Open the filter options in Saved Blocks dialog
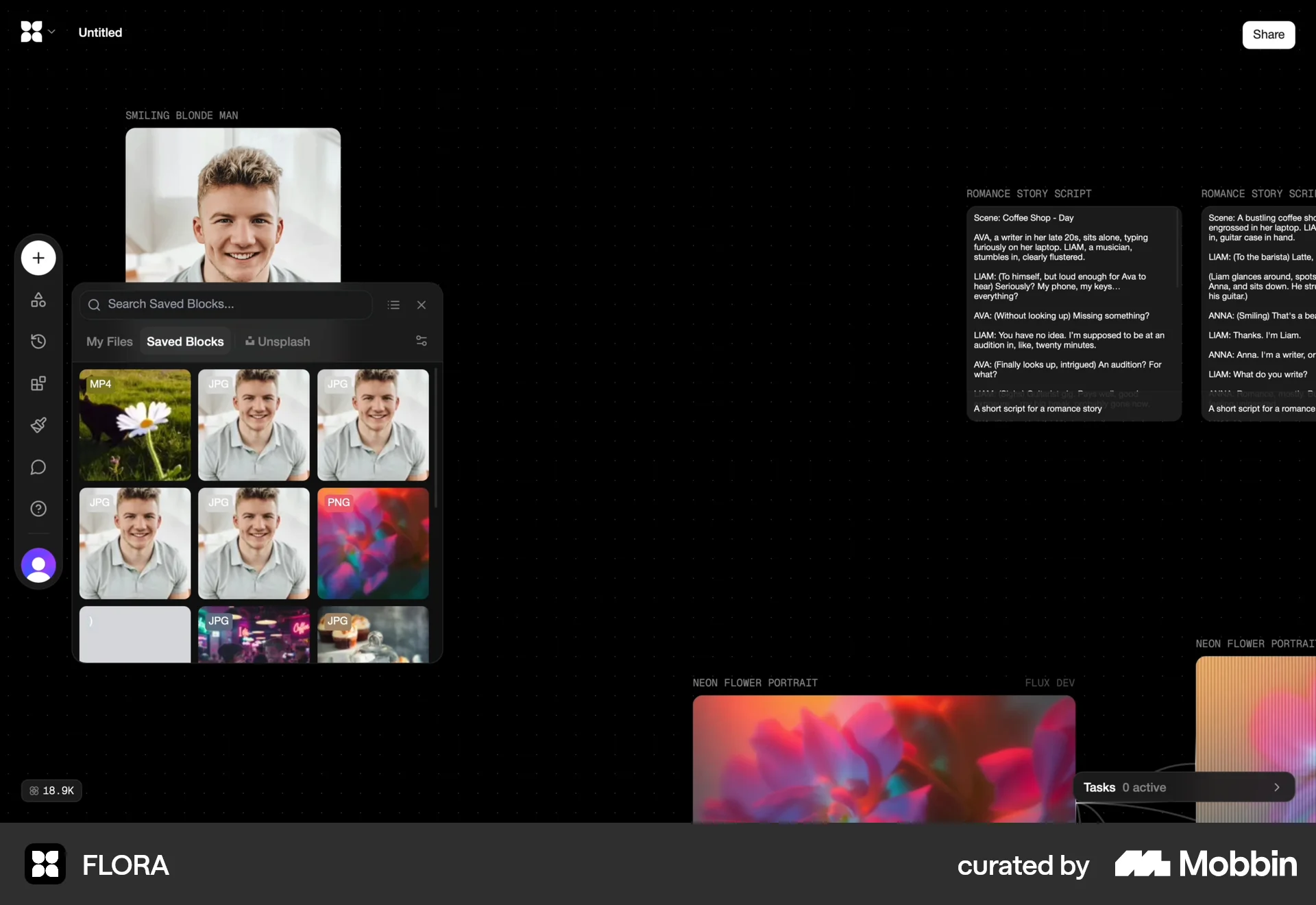This screenshot has width=1316, height=905. [421, 341]
